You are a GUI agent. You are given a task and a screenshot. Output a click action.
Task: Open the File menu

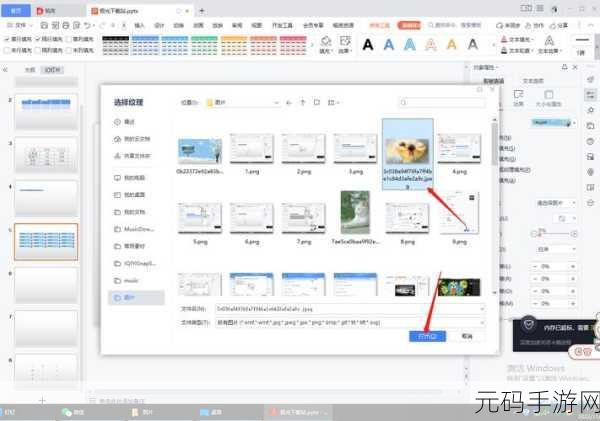[18, 25]
